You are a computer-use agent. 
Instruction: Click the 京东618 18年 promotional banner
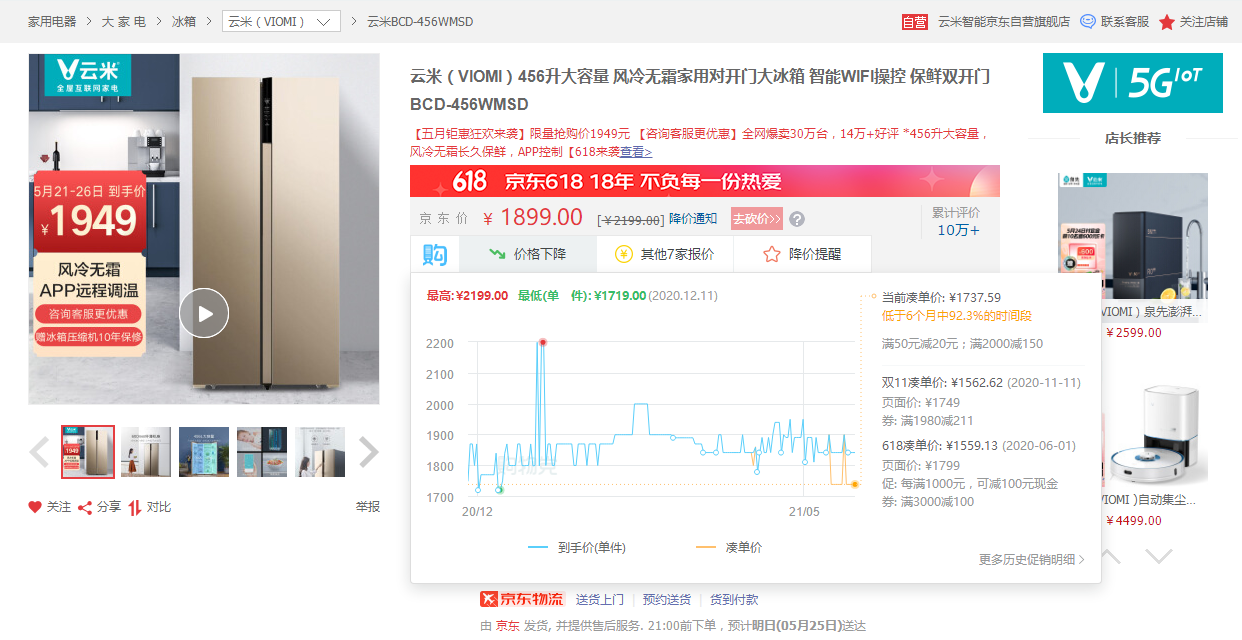coord(705,181)
